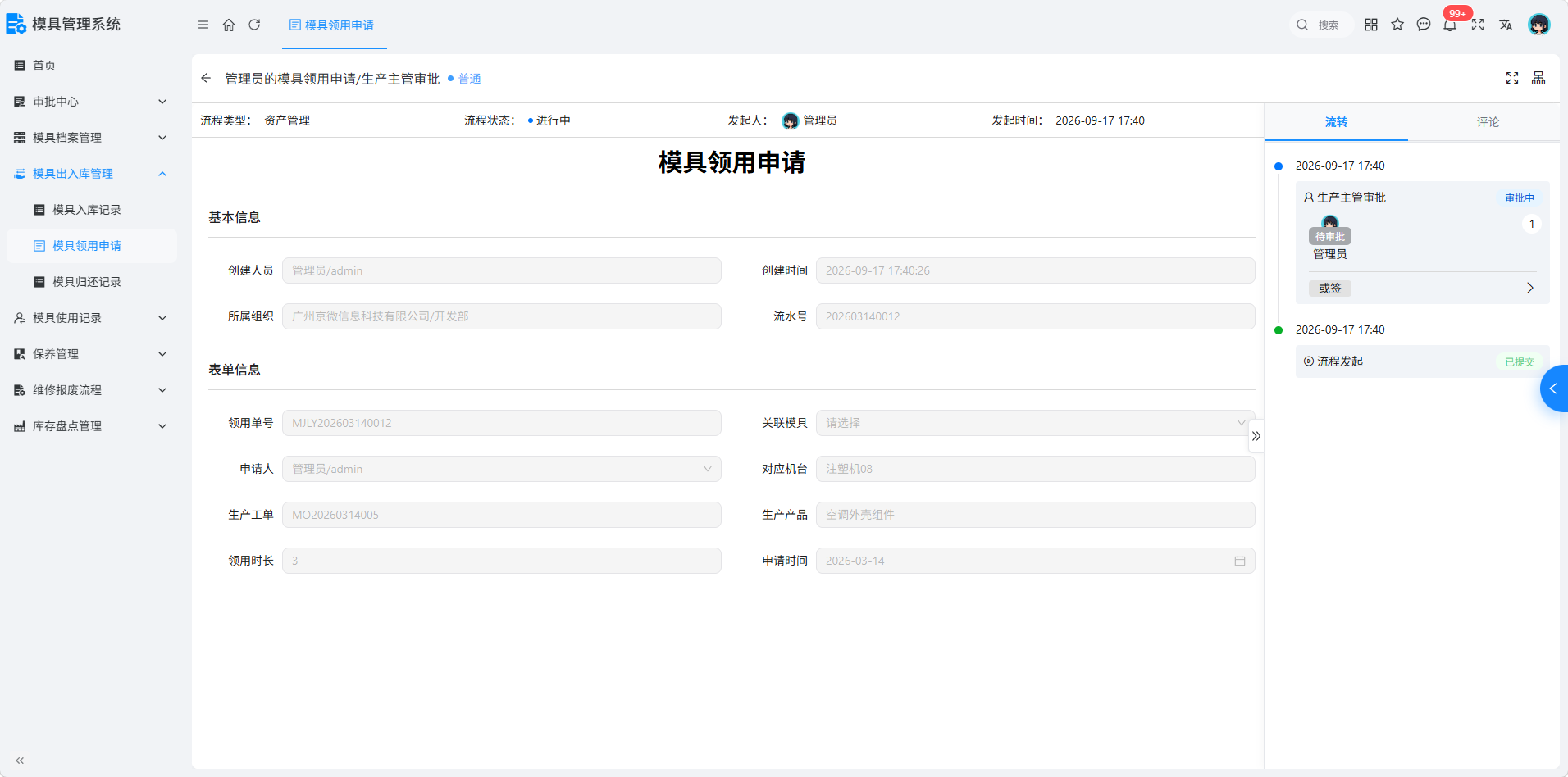Click the calendar icon in 申请时间
Screen dimensions: 1568x777
(x=1240, y=561)
